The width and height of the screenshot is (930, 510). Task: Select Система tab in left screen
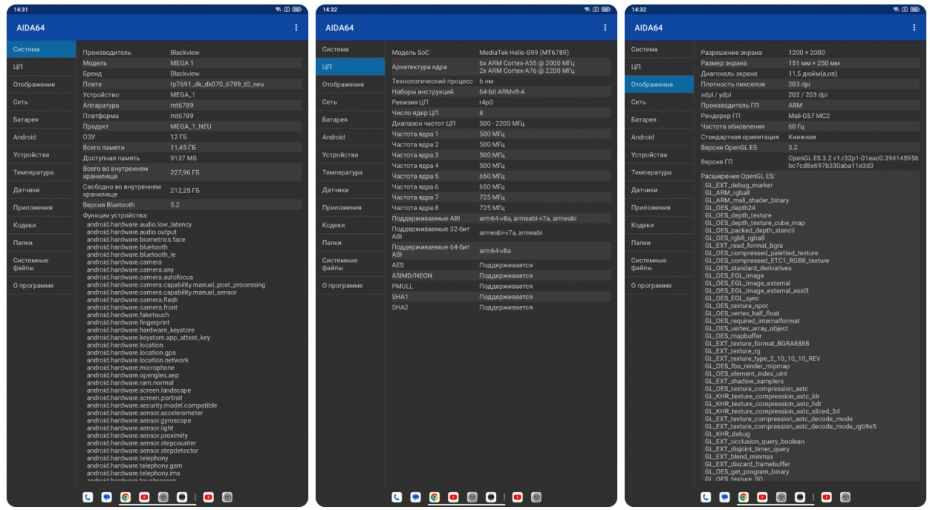(42, 49)
